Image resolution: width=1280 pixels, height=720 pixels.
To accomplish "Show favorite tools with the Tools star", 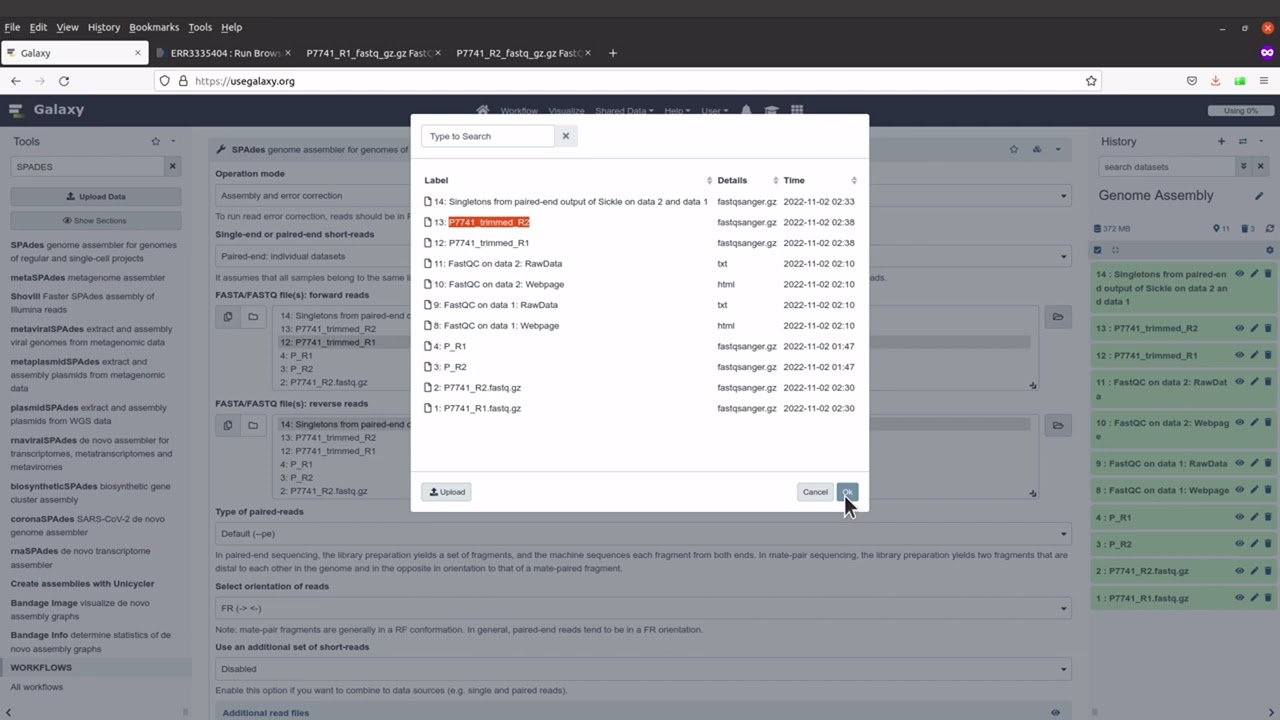I will coord(155,141).
